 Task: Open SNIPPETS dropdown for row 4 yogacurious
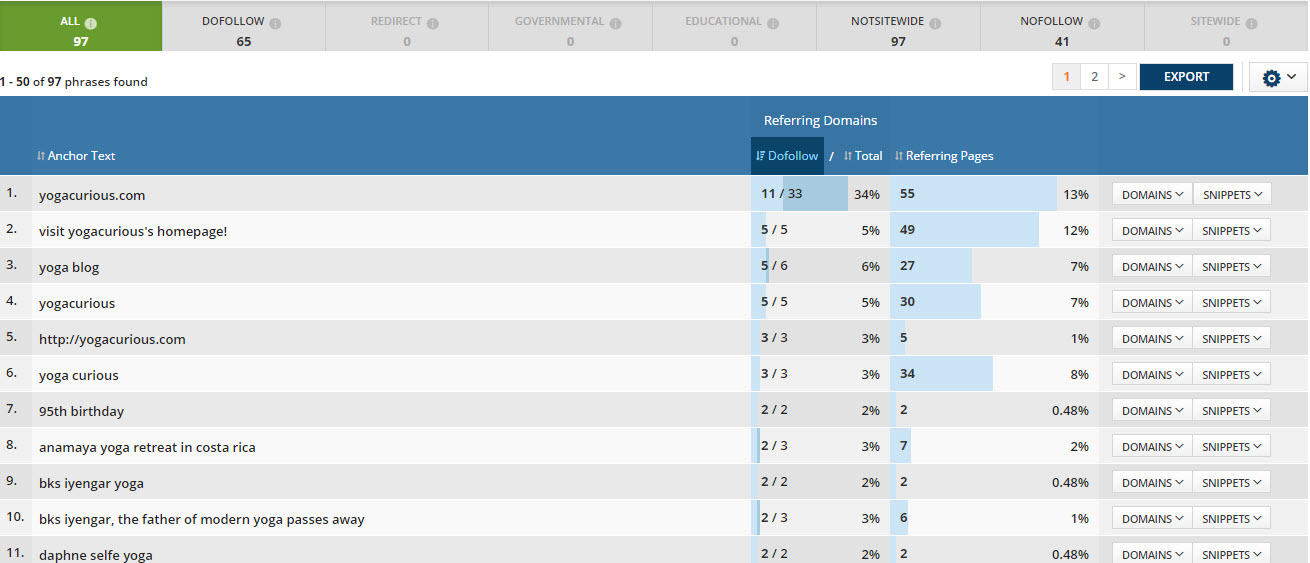(x=1231, y=302)
